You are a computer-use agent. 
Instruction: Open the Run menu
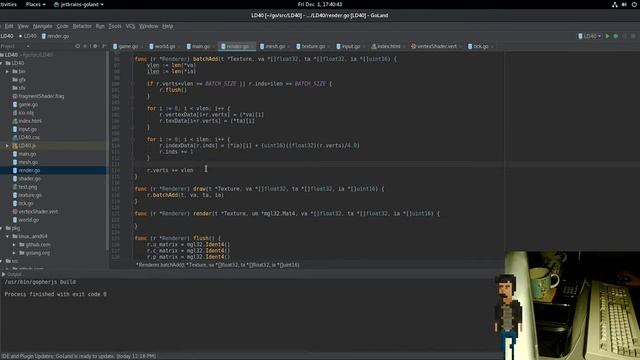tap(100, 26)
